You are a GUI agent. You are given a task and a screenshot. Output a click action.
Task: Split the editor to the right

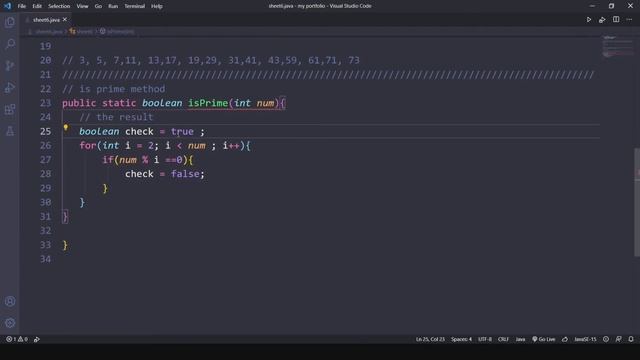(616, 19)
